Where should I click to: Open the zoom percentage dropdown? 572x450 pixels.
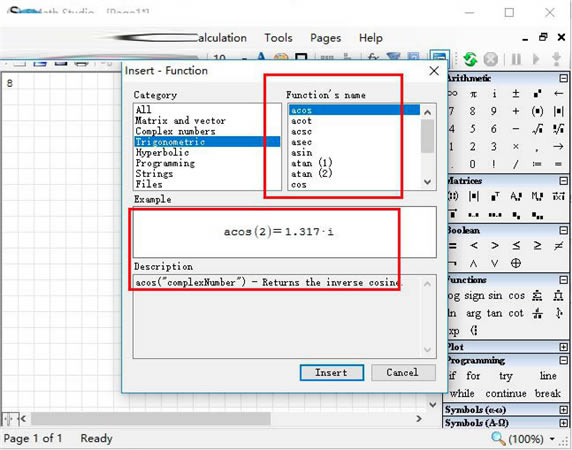pyautogui.click(x=552, y=439)
